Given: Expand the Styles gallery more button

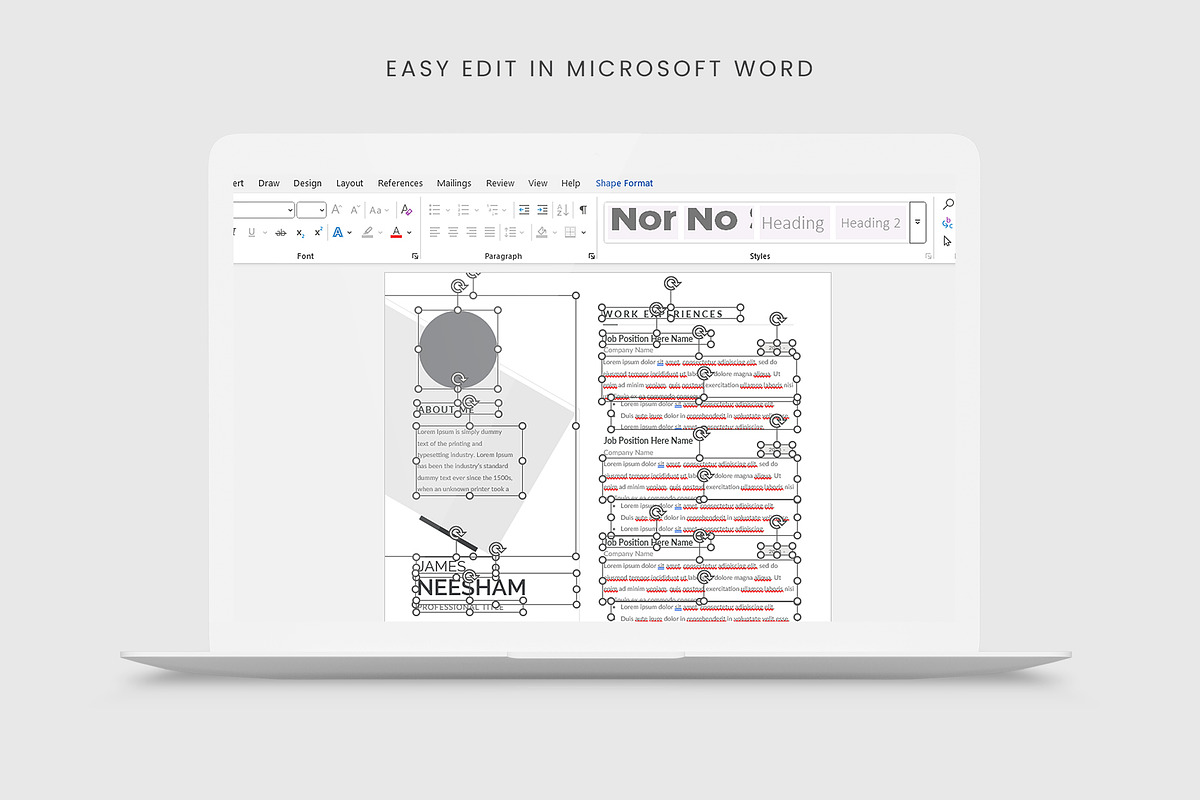Looking at the screenshot, I should (917, 222).
